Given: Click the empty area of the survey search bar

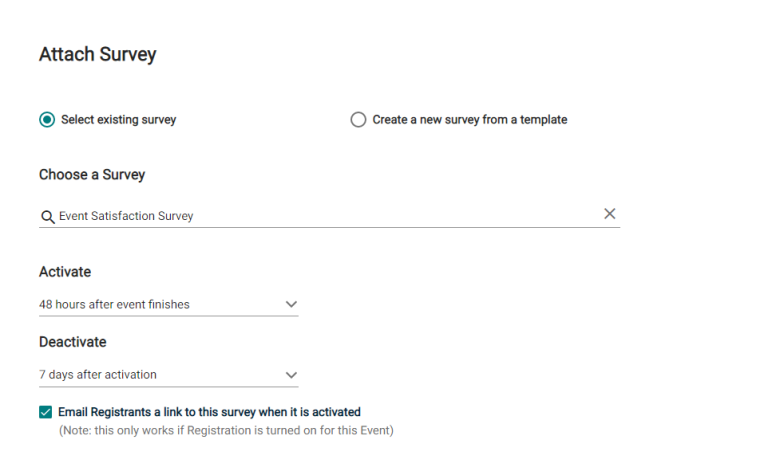Looking at the screenshot, I should click(x=398, y=216).
